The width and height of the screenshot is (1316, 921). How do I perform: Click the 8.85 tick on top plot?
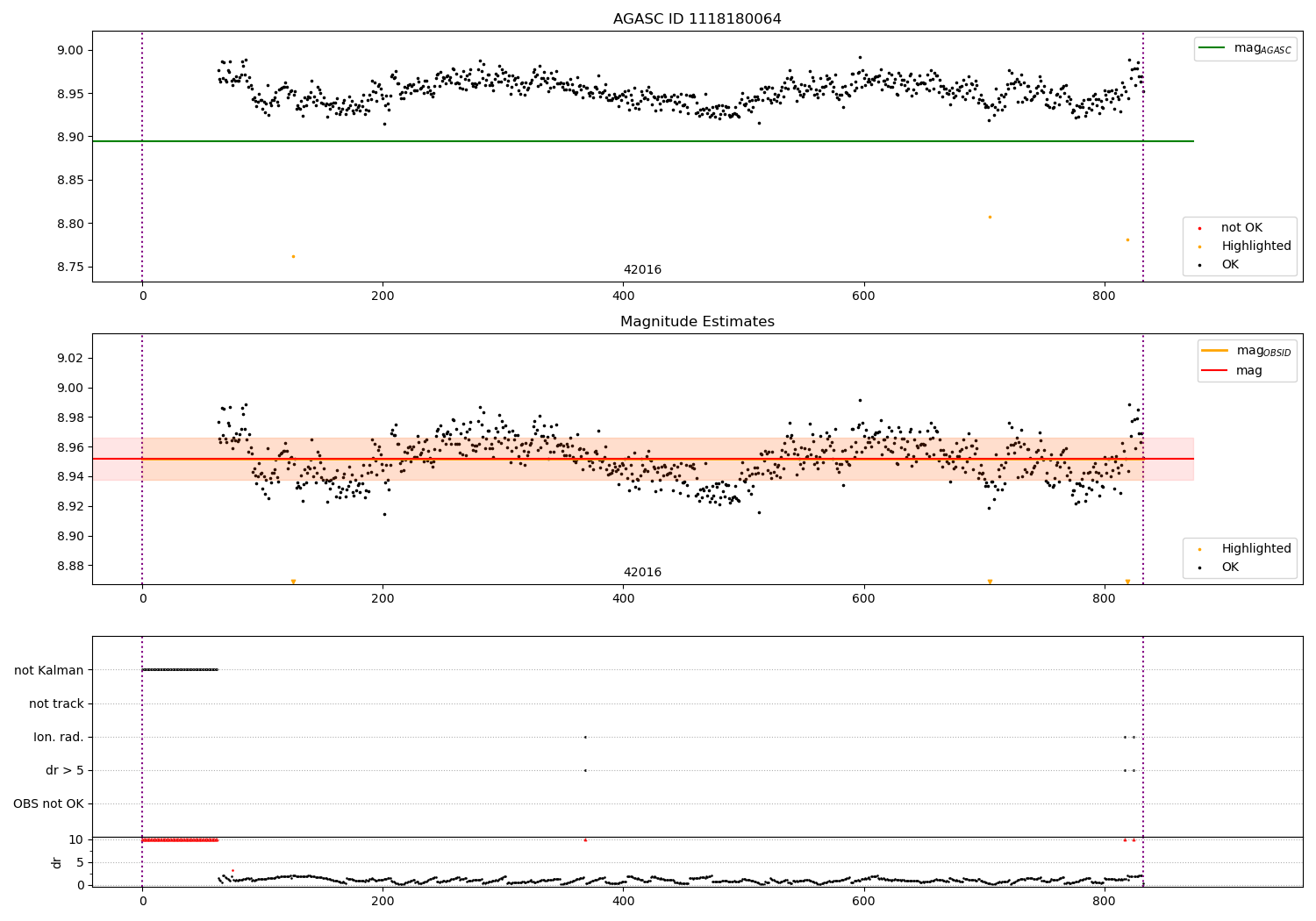(68, 181)
